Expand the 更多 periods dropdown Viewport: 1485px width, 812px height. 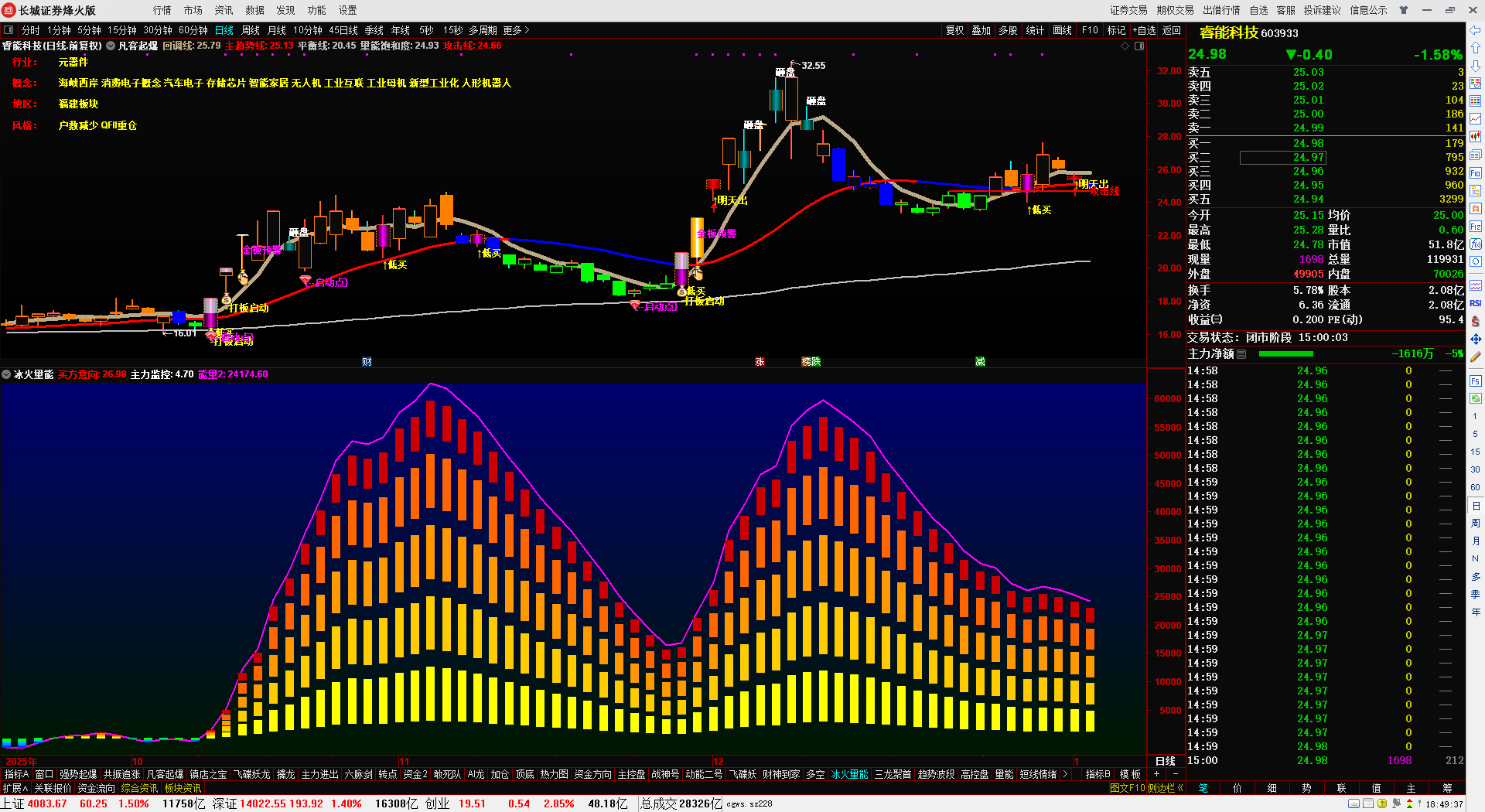516,30
